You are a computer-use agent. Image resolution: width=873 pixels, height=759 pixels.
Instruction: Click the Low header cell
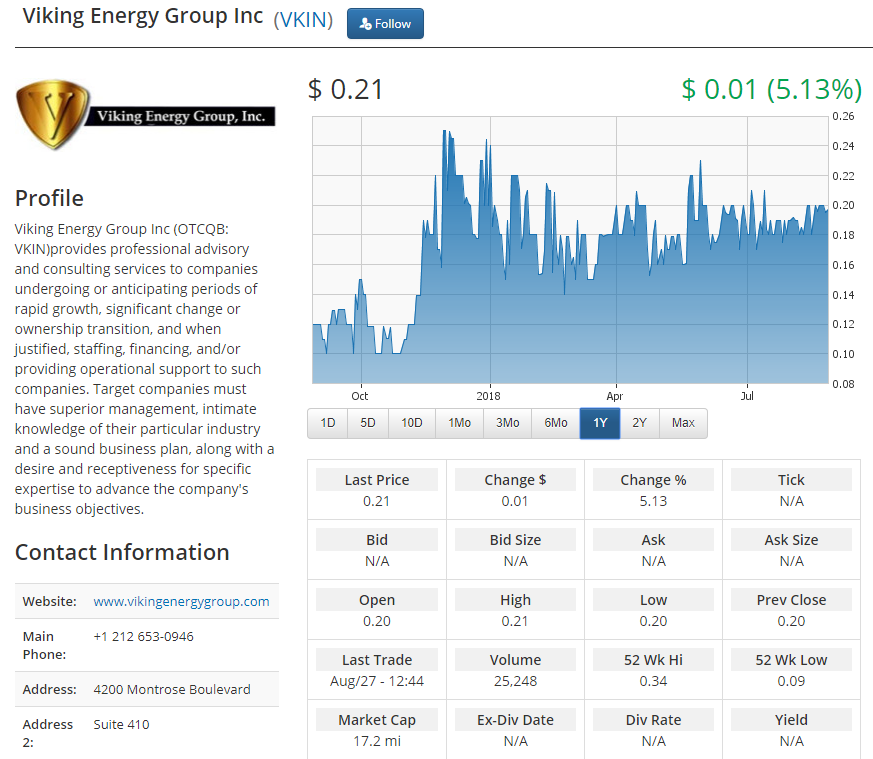[653, 600]
